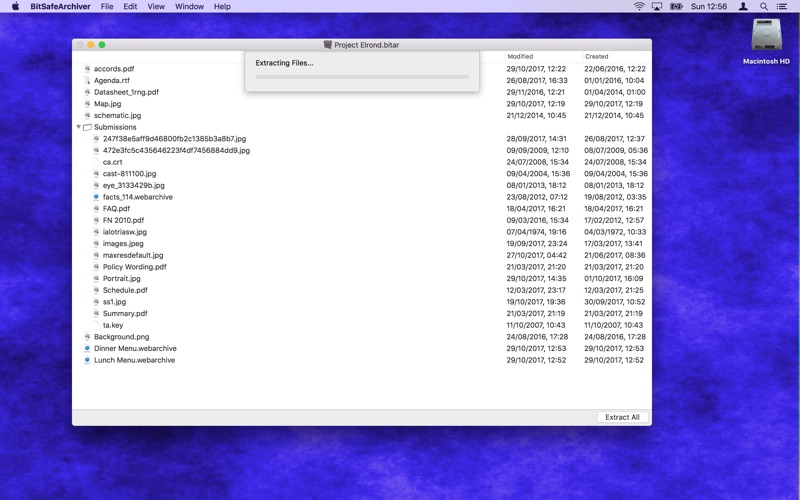Screen dimensions: 800x500
Task: Click the Summary.pdf file icon
Action: (x=96, y=313)
